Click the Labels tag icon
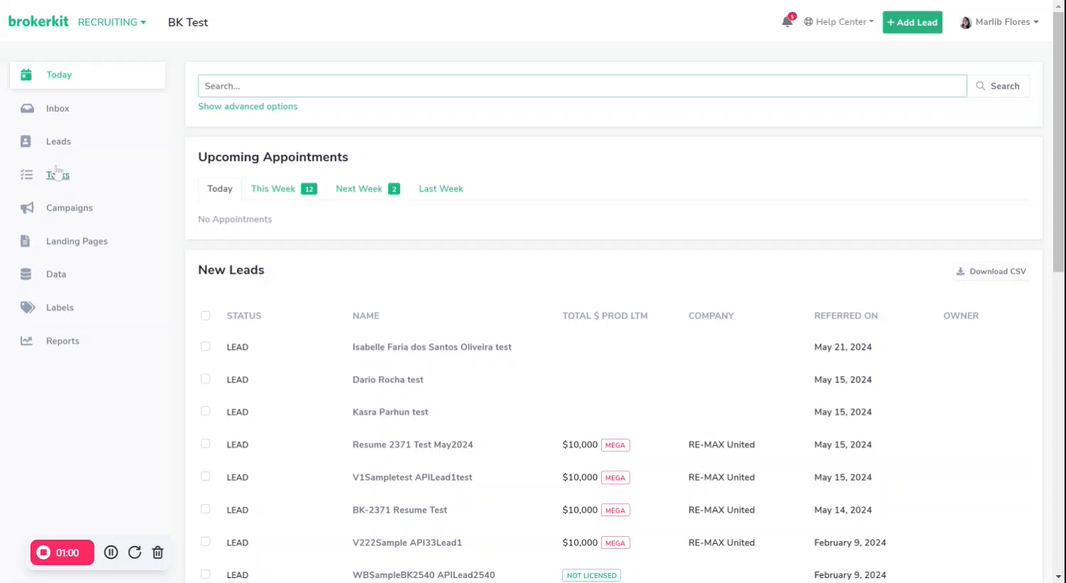The width and height of the screenshot is (1066, 583). (x=27, y=308)
